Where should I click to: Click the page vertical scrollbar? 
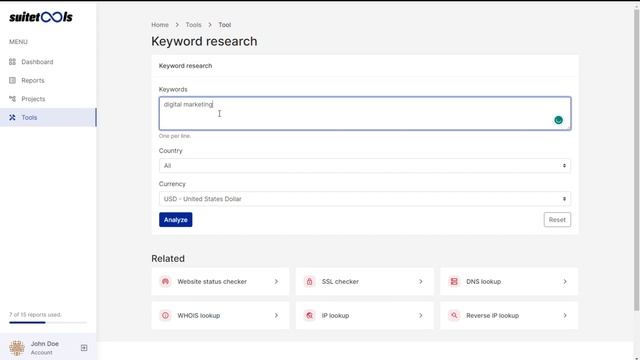pyautogui.click(x=636, y=159)
